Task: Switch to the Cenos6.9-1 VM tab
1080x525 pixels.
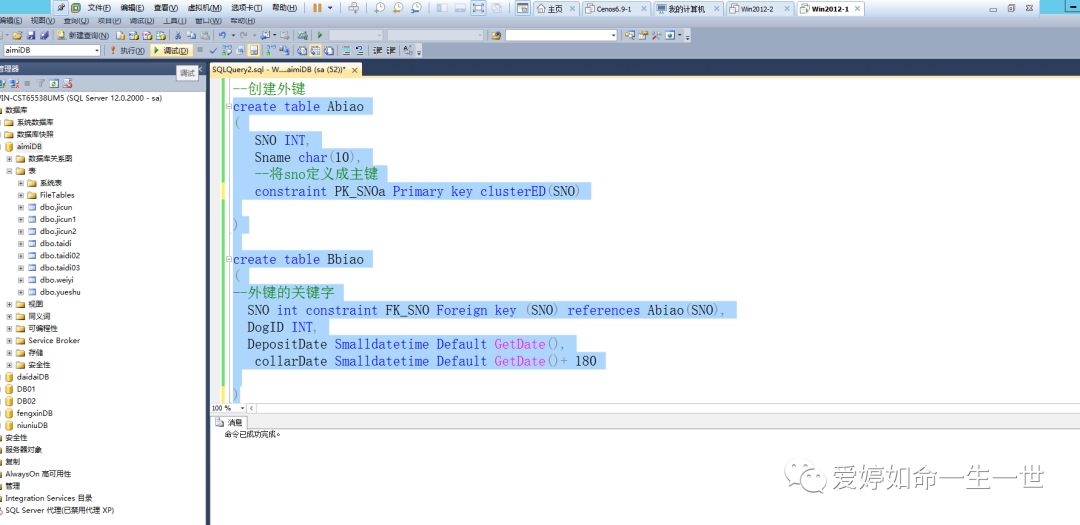Action: tap(615, 8)
